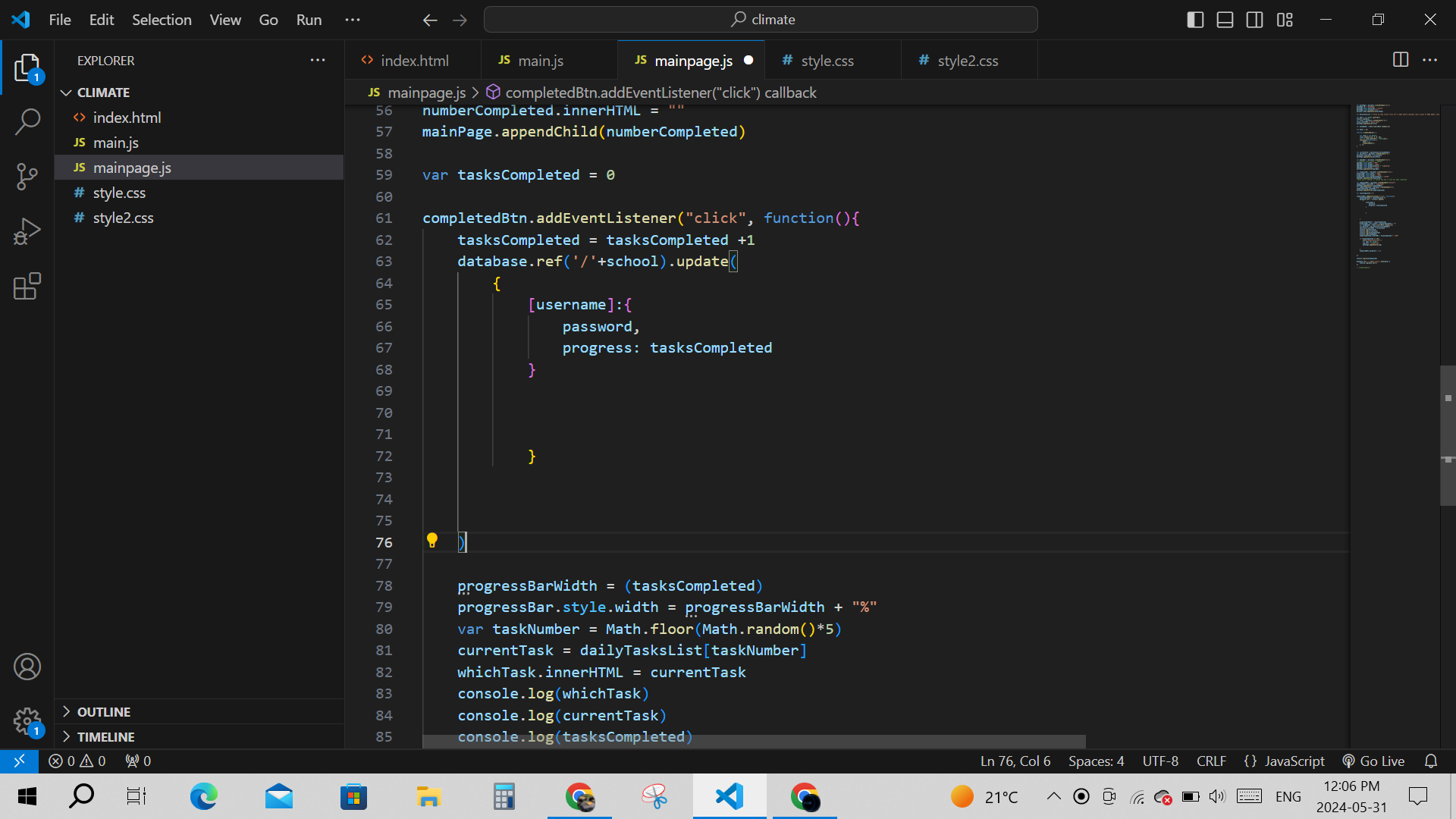Open the Run and Debug view
Viewport: 1456px width, 819px height.
click(x=27, y=231)
